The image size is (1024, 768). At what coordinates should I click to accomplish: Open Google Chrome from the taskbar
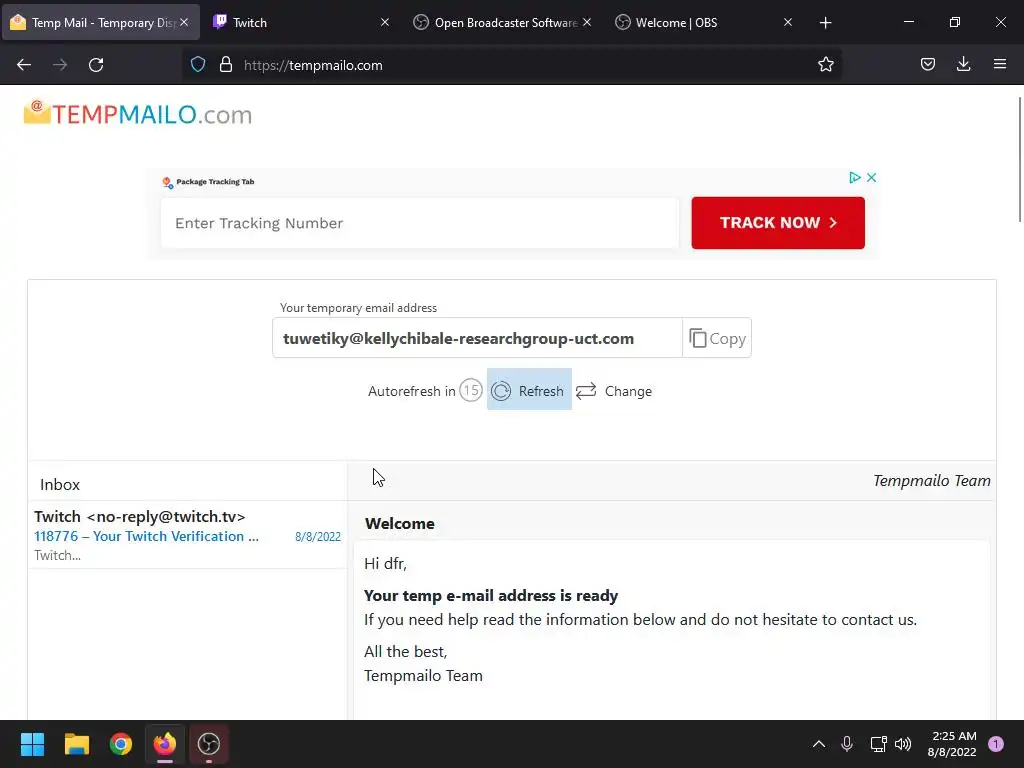[x=121, y=744]
